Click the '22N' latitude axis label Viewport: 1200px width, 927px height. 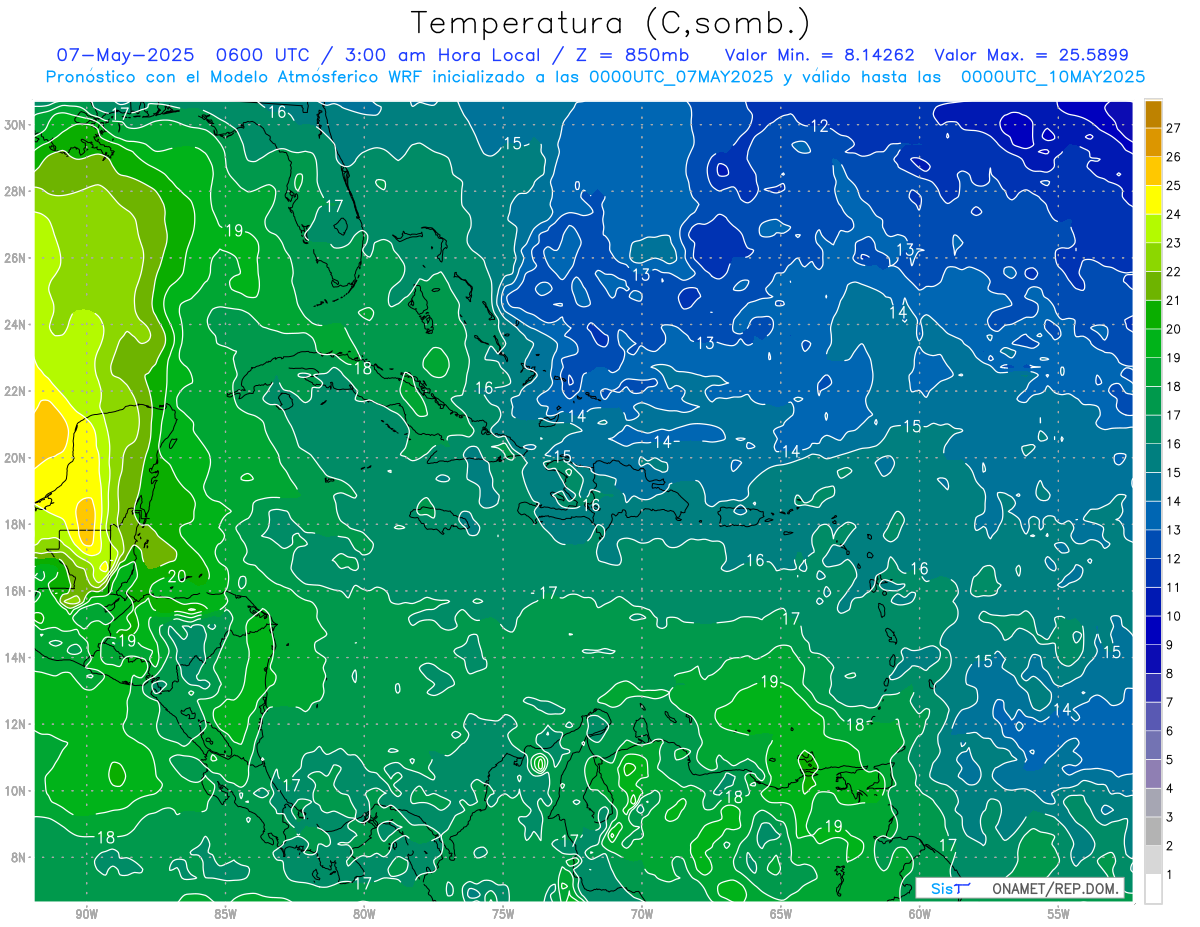coord(14,391)
